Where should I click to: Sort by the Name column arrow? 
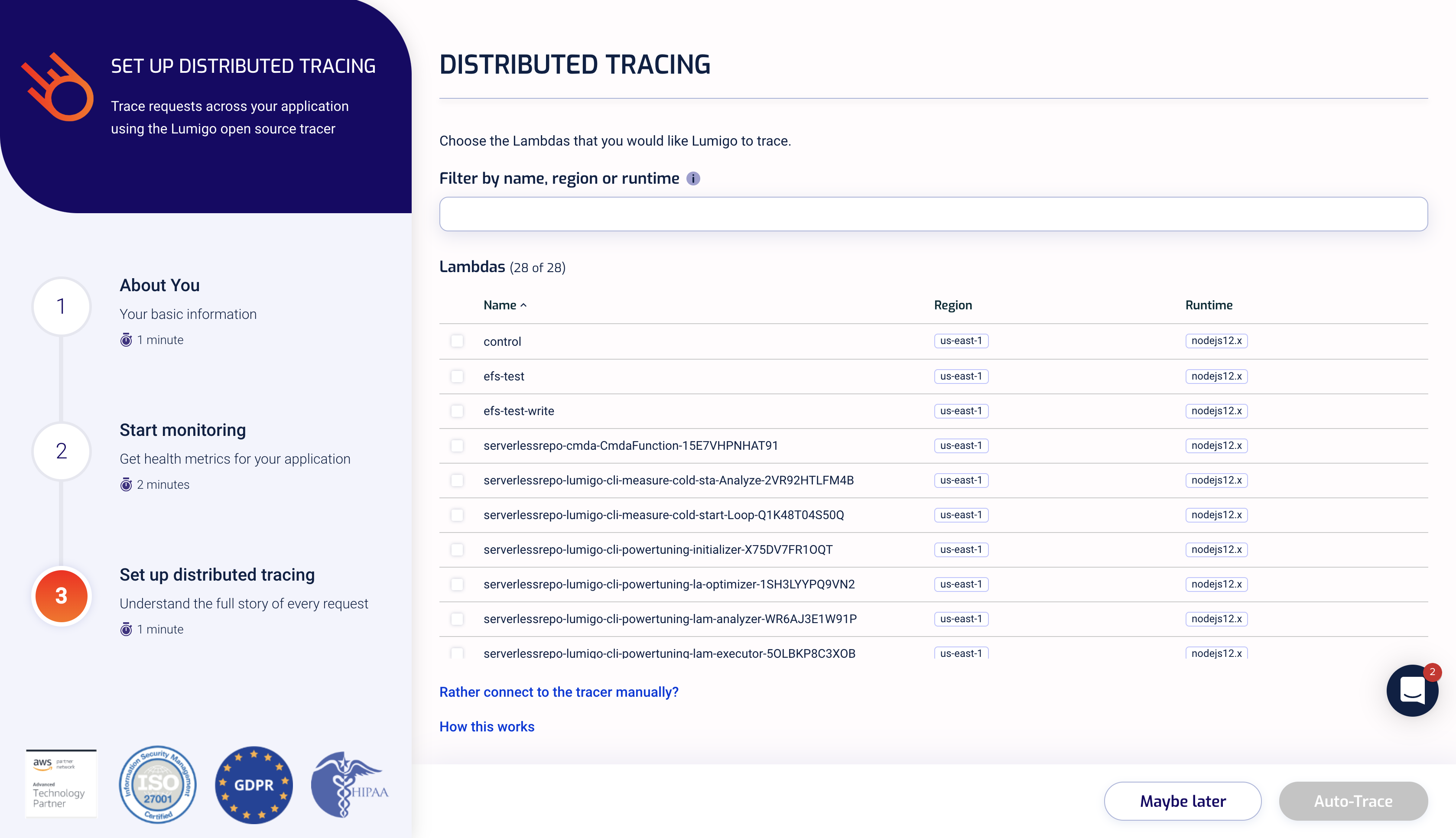point(523,305)
